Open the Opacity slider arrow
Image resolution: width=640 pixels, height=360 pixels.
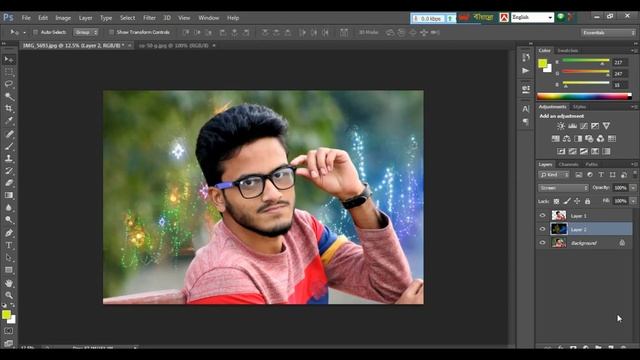pos(633,188)
